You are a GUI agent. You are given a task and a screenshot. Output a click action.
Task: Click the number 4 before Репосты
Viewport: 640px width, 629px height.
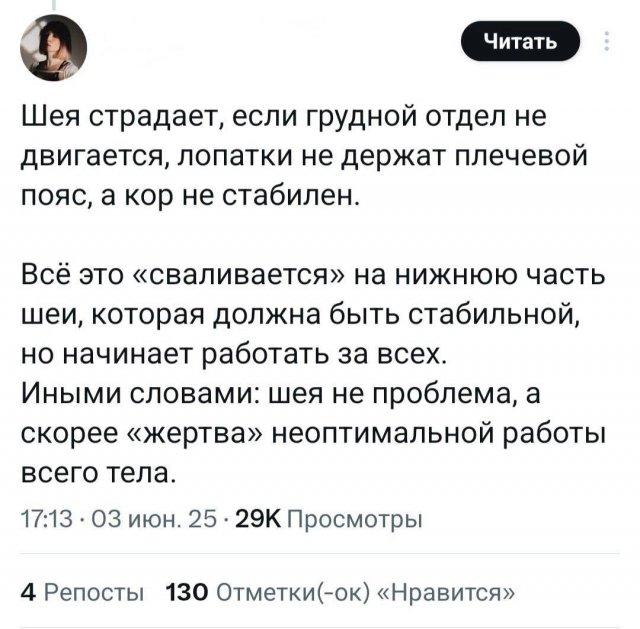tap(28, 590)
